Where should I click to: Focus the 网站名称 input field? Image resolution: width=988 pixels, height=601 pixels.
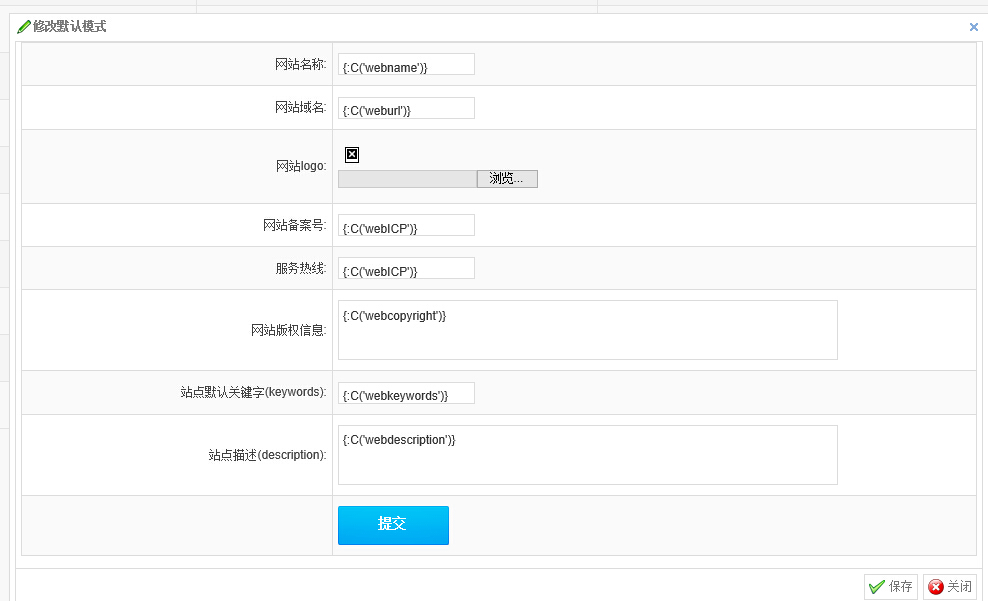(x=406, y=65)
